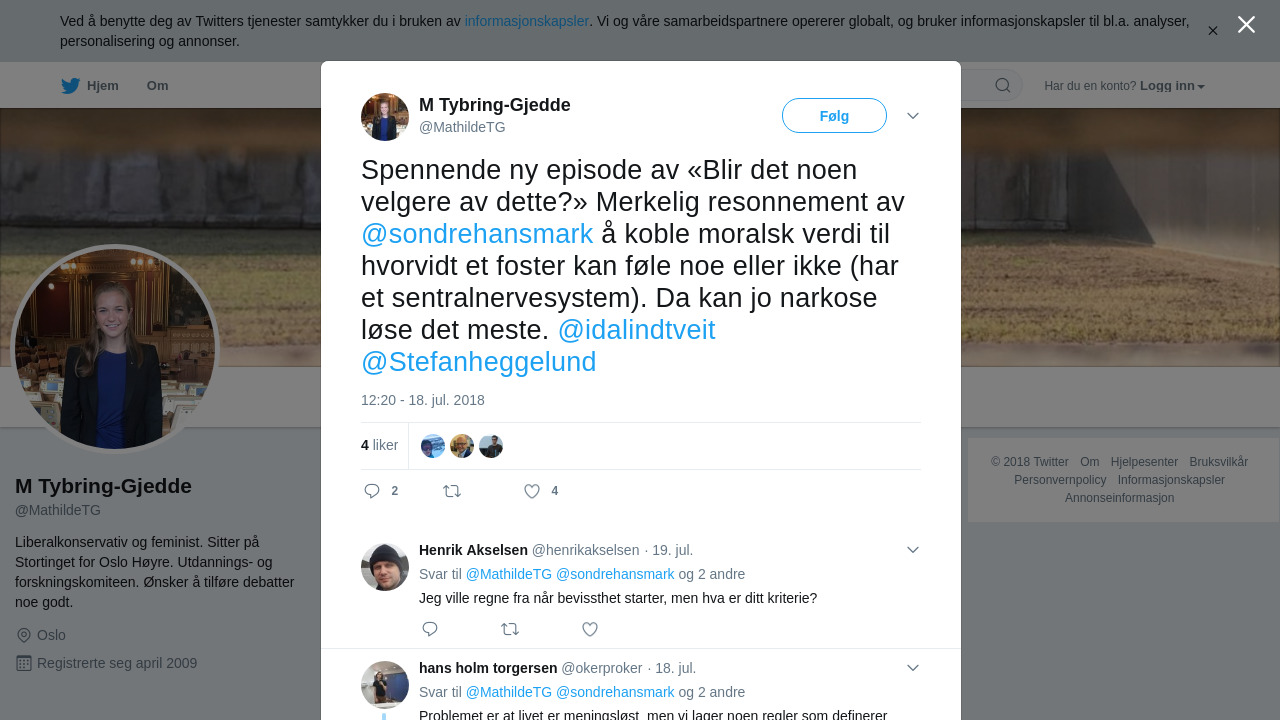This screenshot has height=720, width=1280.
Task: Expand the chevron menu beside the Følg button
Action: (x=913, y=116)
